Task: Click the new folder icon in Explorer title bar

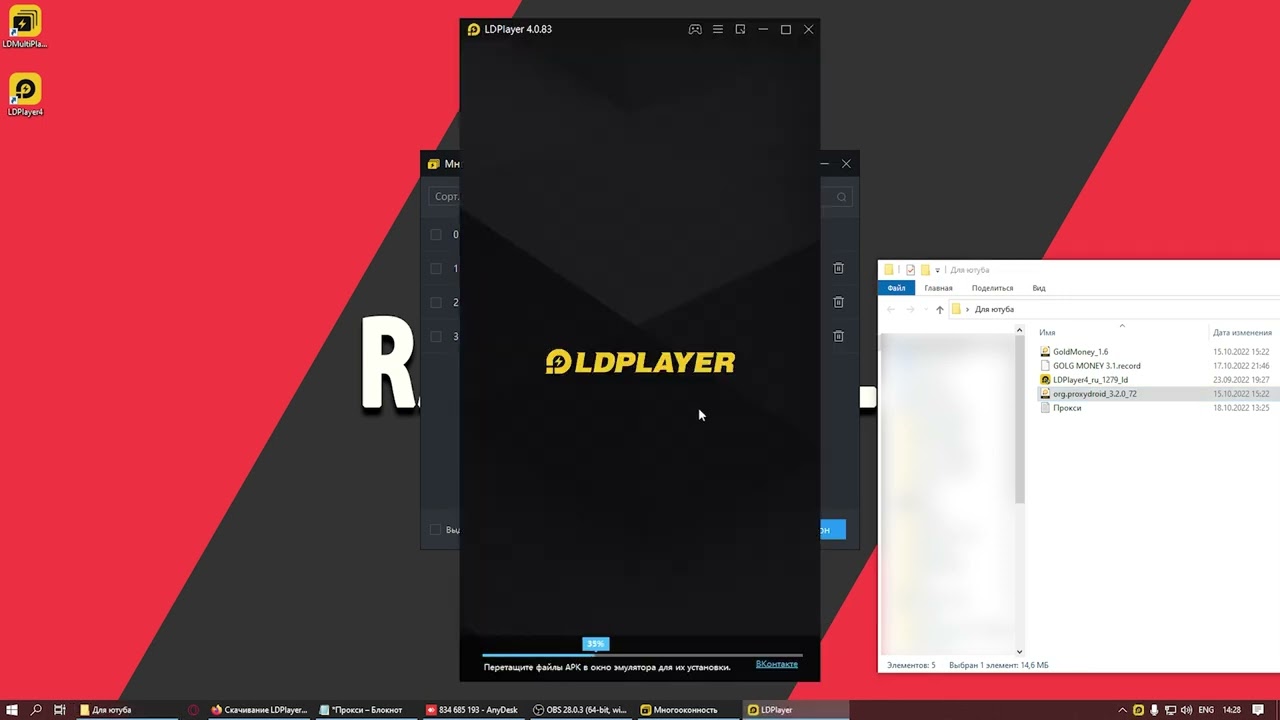Action: tap(925, 270)
